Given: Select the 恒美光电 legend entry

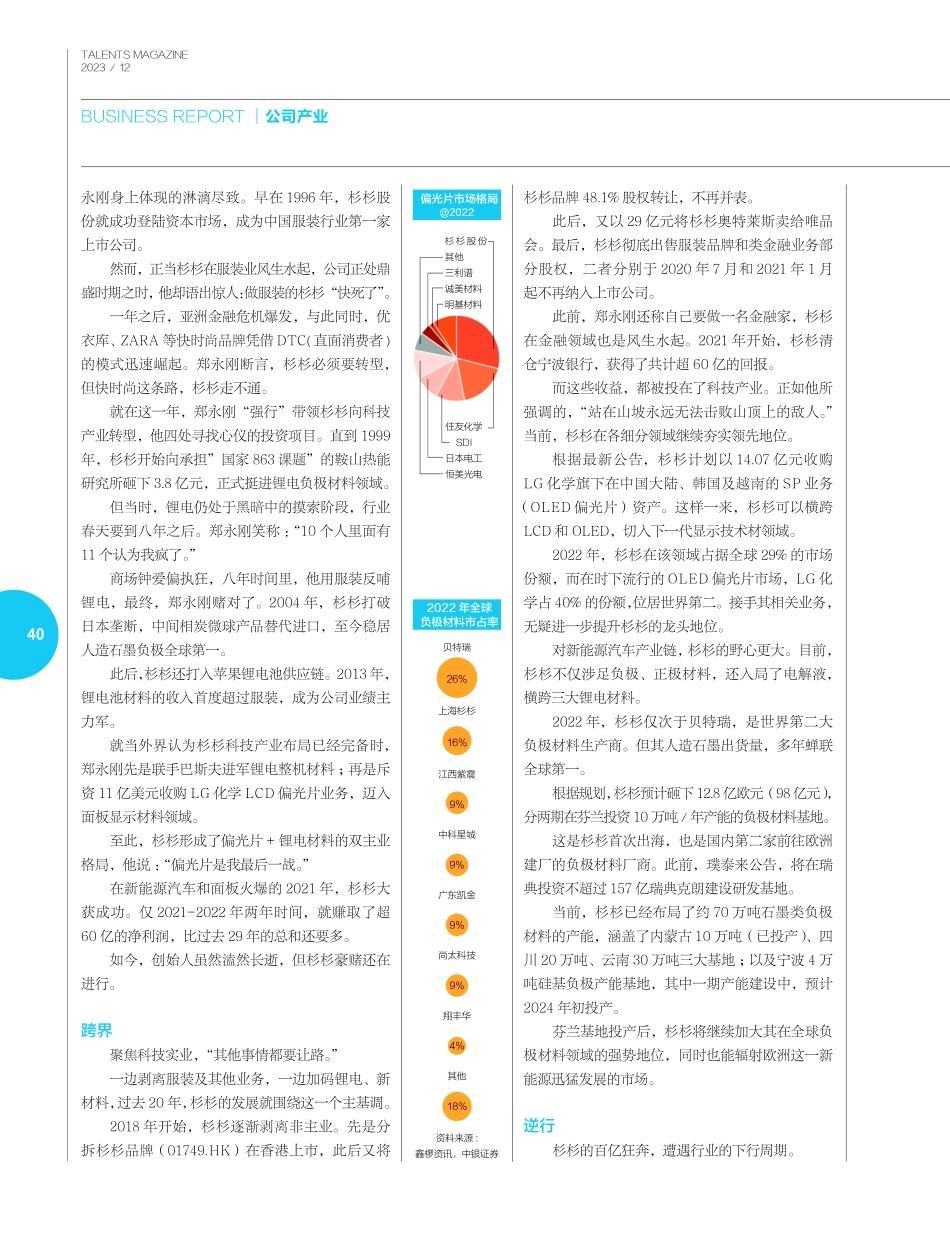Looking at the screenshot, I should pos(463,473).
